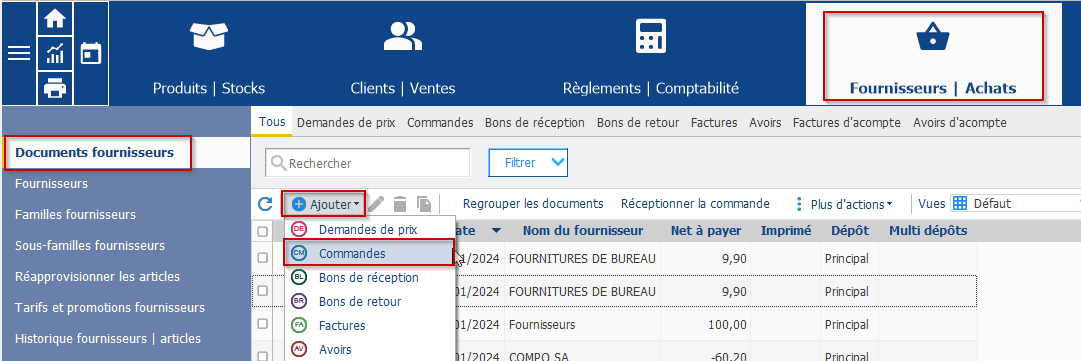
Task: Click the printer icon
Action: tap(54, 88)
